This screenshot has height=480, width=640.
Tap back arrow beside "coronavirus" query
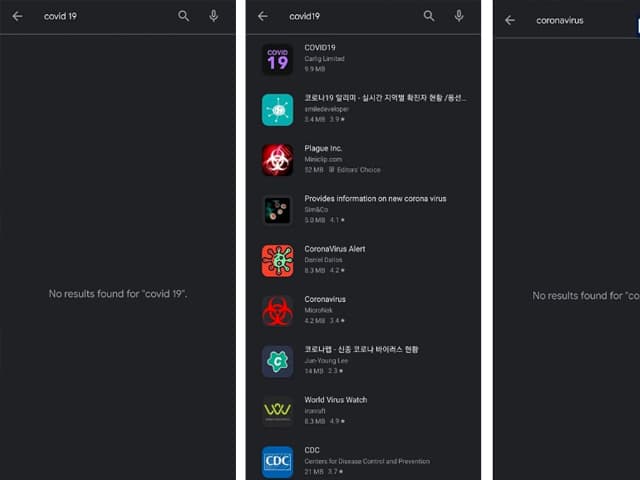[509, 19]
